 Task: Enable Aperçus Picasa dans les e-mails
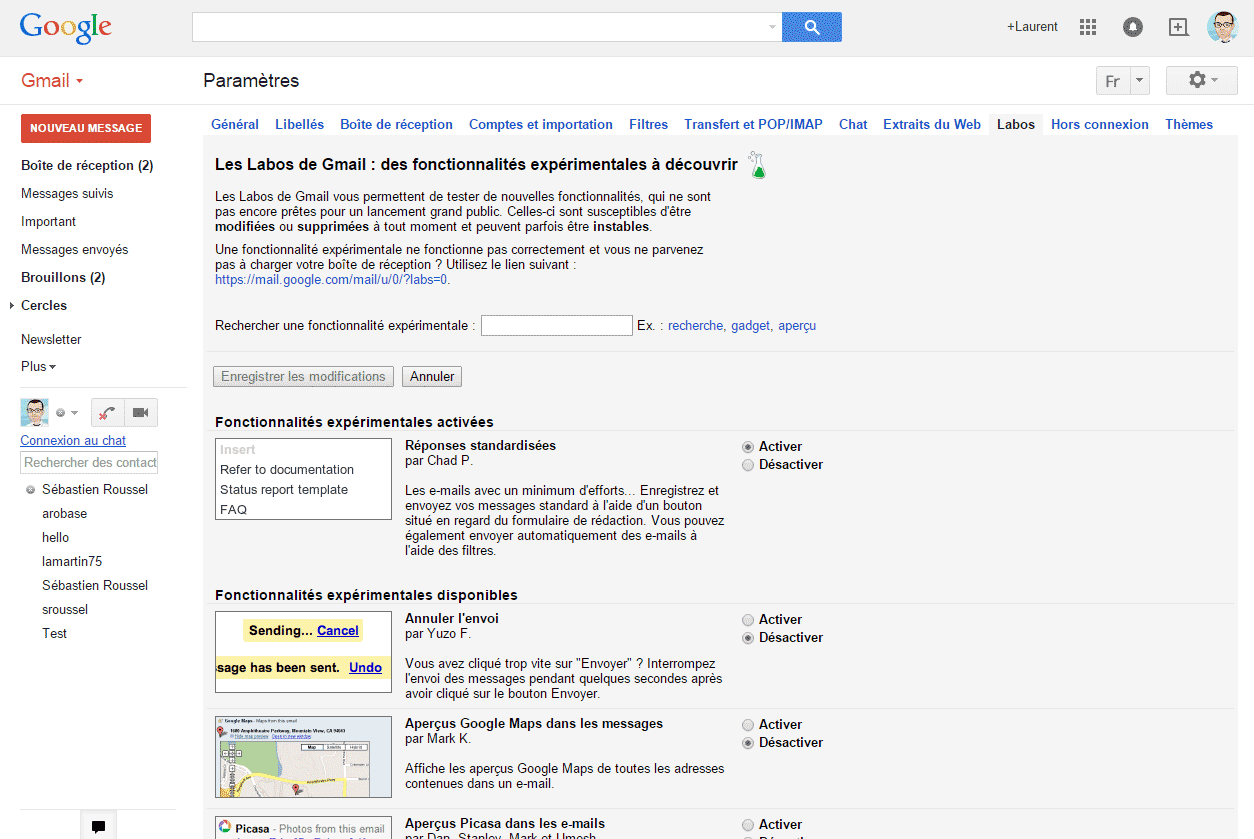click(748, 825)
